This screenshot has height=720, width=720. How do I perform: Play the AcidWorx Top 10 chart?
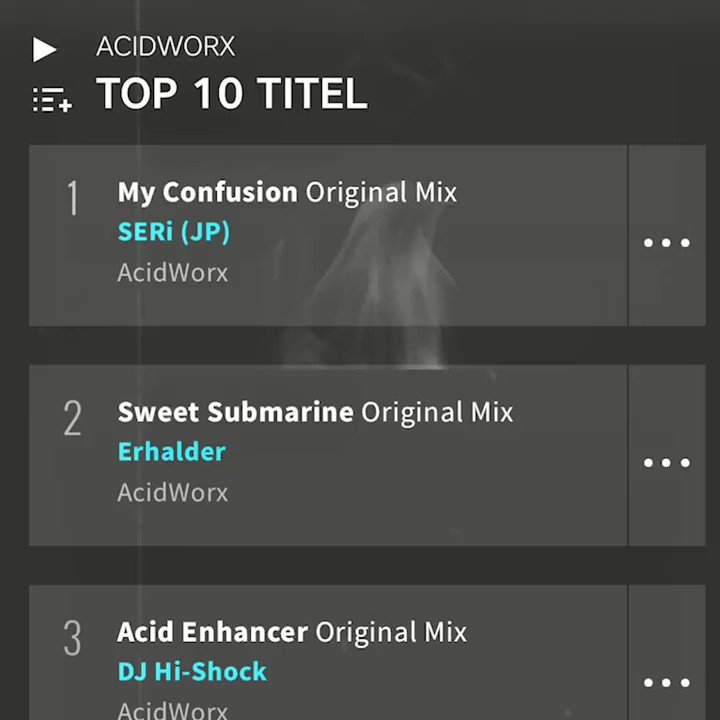point(45,49)
